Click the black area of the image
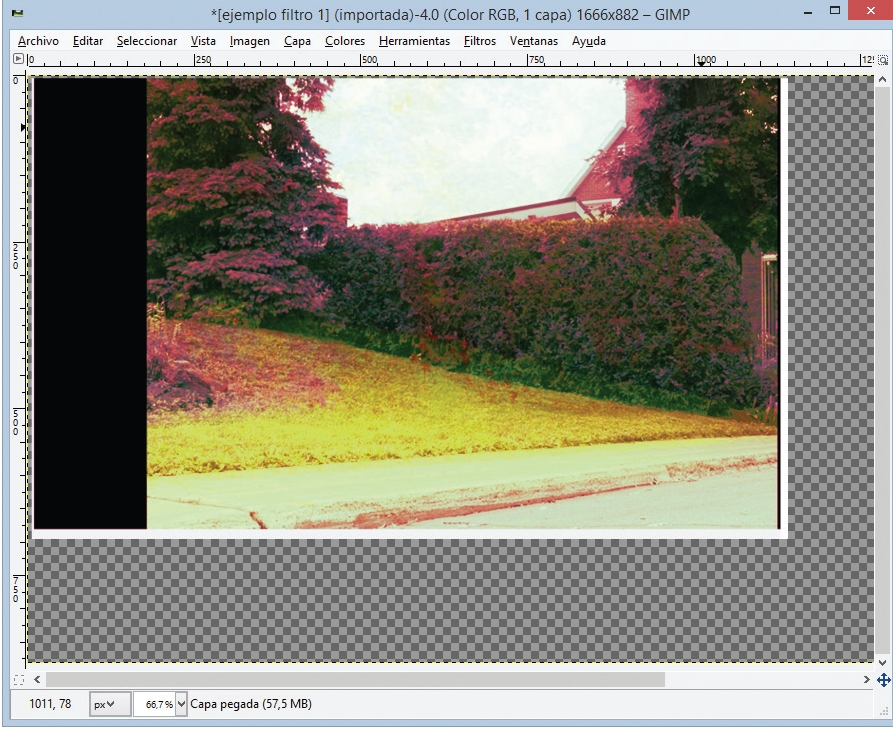The height and width of the screenshot is (729, 893). 90,303
